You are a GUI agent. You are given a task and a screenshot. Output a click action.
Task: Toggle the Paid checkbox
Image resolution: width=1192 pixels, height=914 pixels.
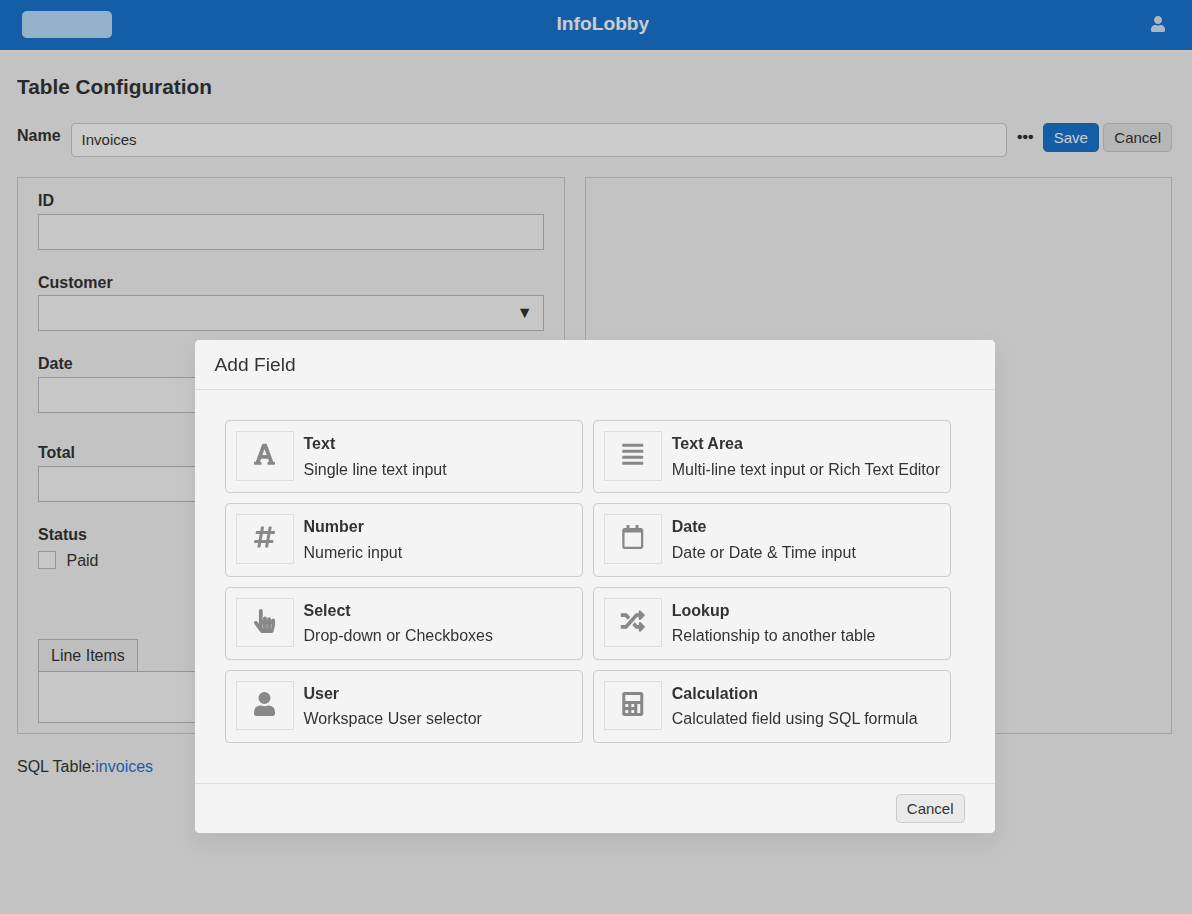click(x=47, y=560)
